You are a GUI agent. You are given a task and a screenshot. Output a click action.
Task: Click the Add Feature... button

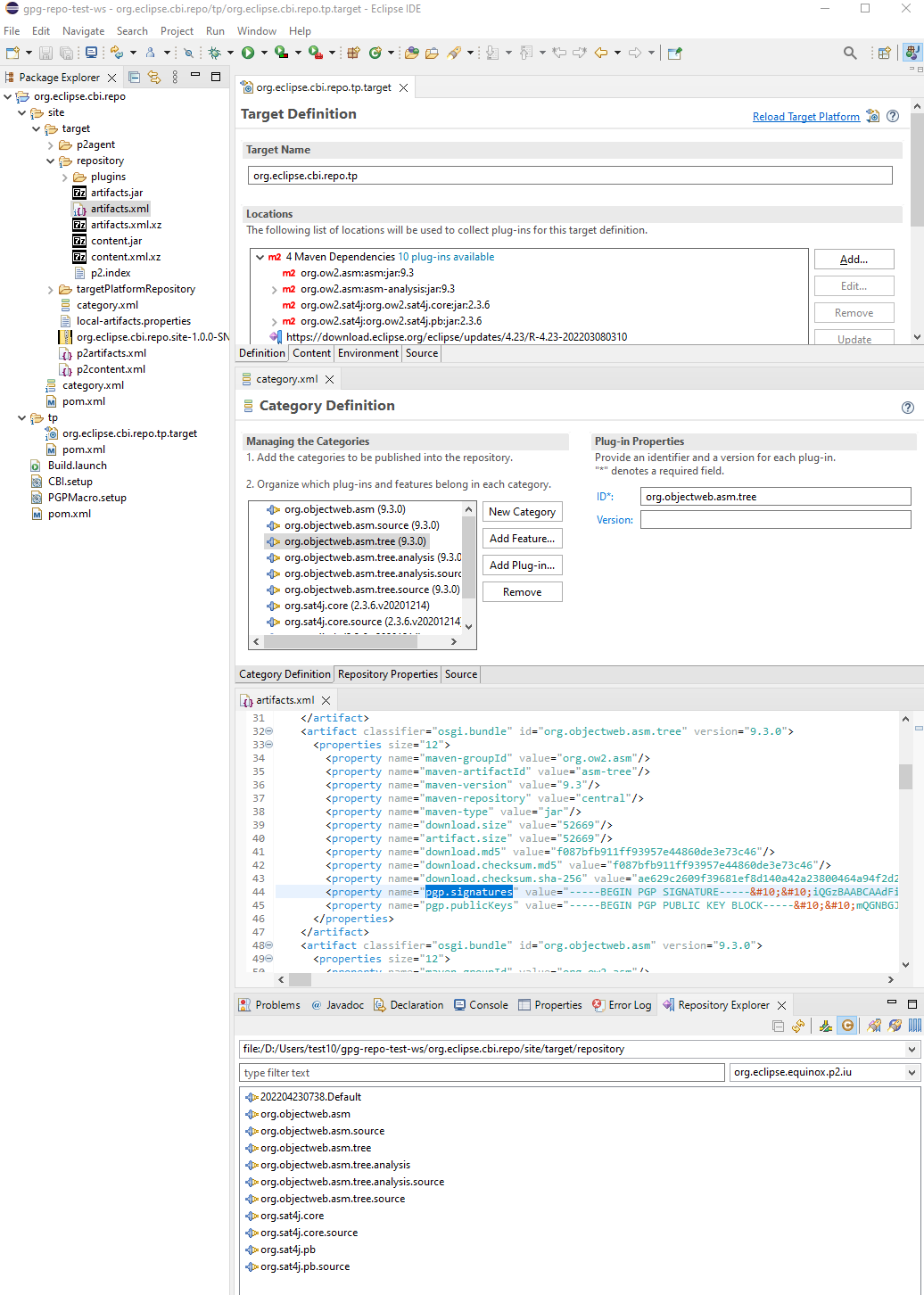523,539
